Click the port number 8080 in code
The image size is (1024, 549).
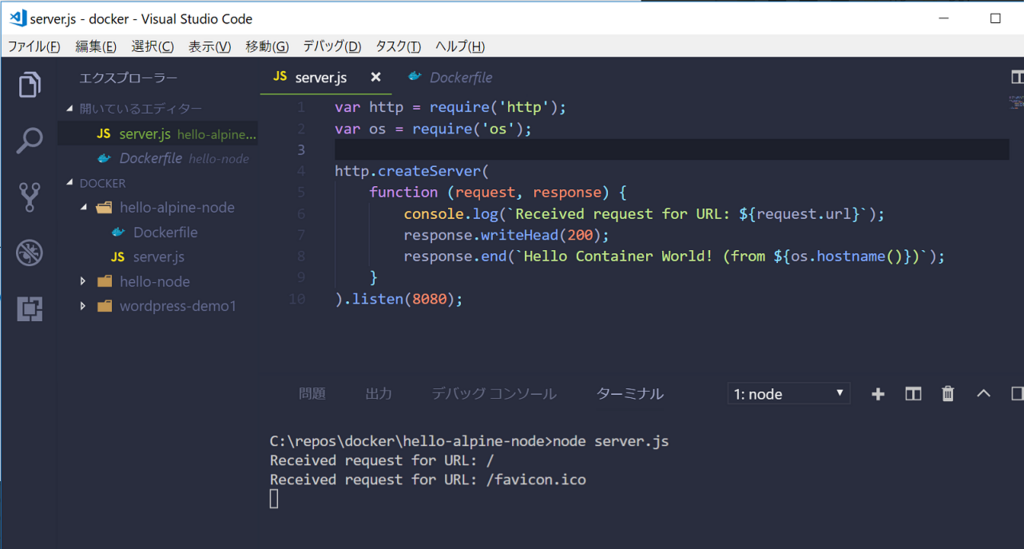[429, 299]
